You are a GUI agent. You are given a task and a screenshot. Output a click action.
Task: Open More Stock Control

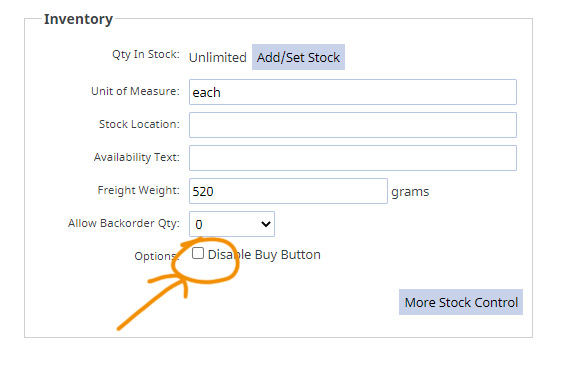[461, 302]
